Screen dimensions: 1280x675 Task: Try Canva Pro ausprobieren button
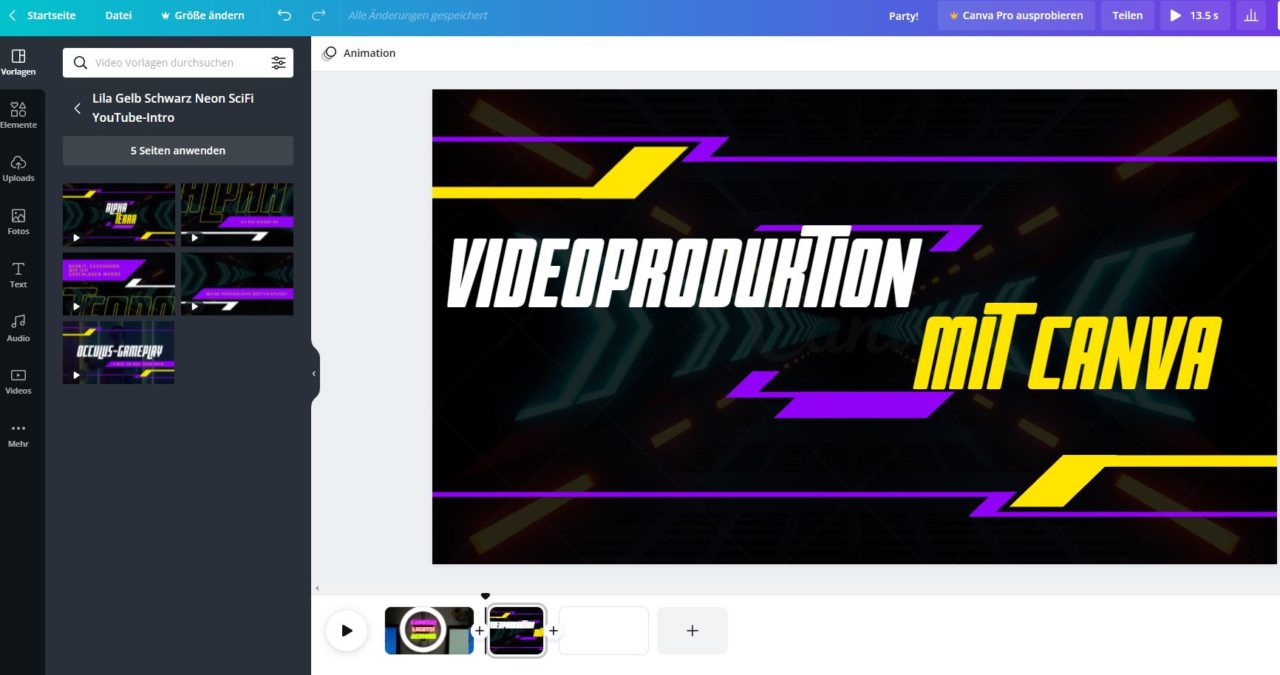point(1015,16)
